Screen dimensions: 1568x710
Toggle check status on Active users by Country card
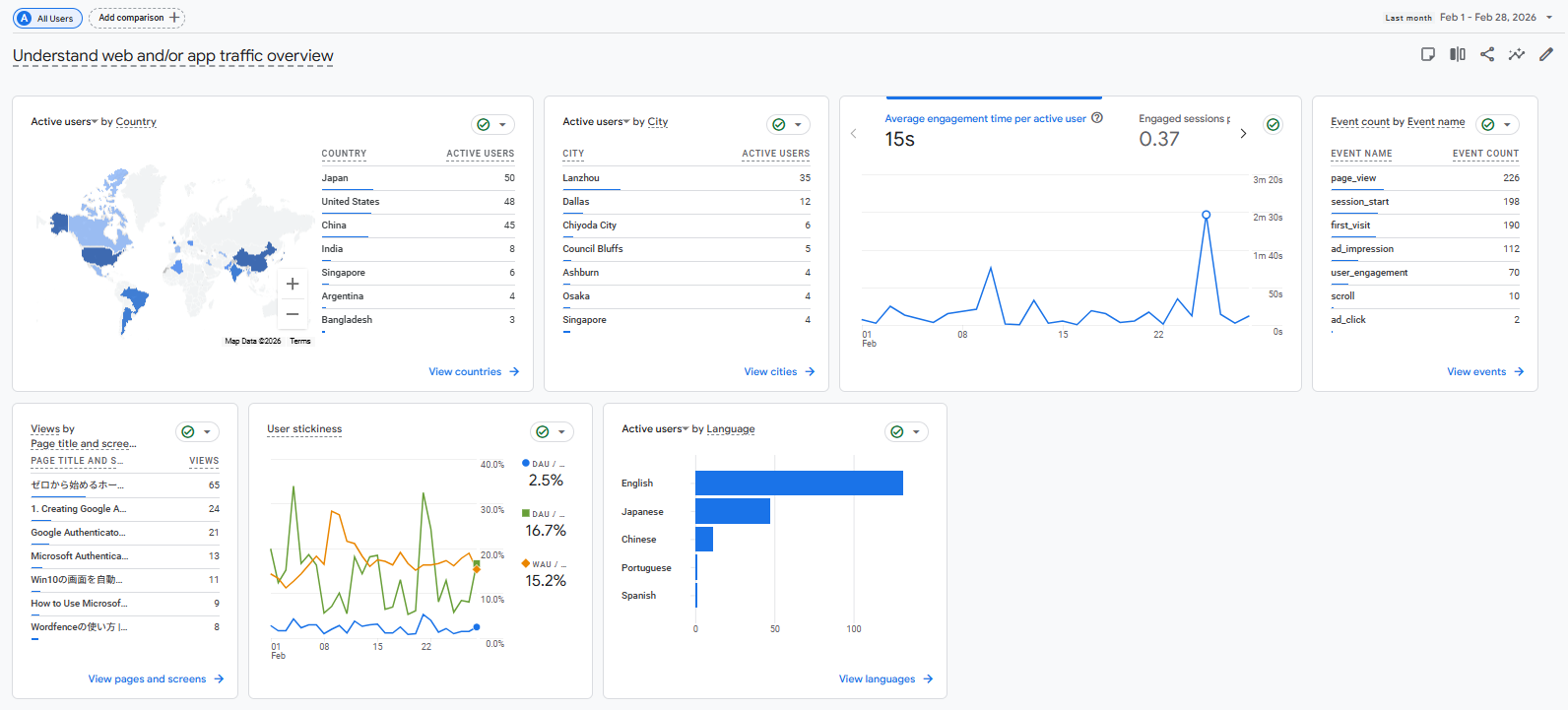tap(484, 125)
